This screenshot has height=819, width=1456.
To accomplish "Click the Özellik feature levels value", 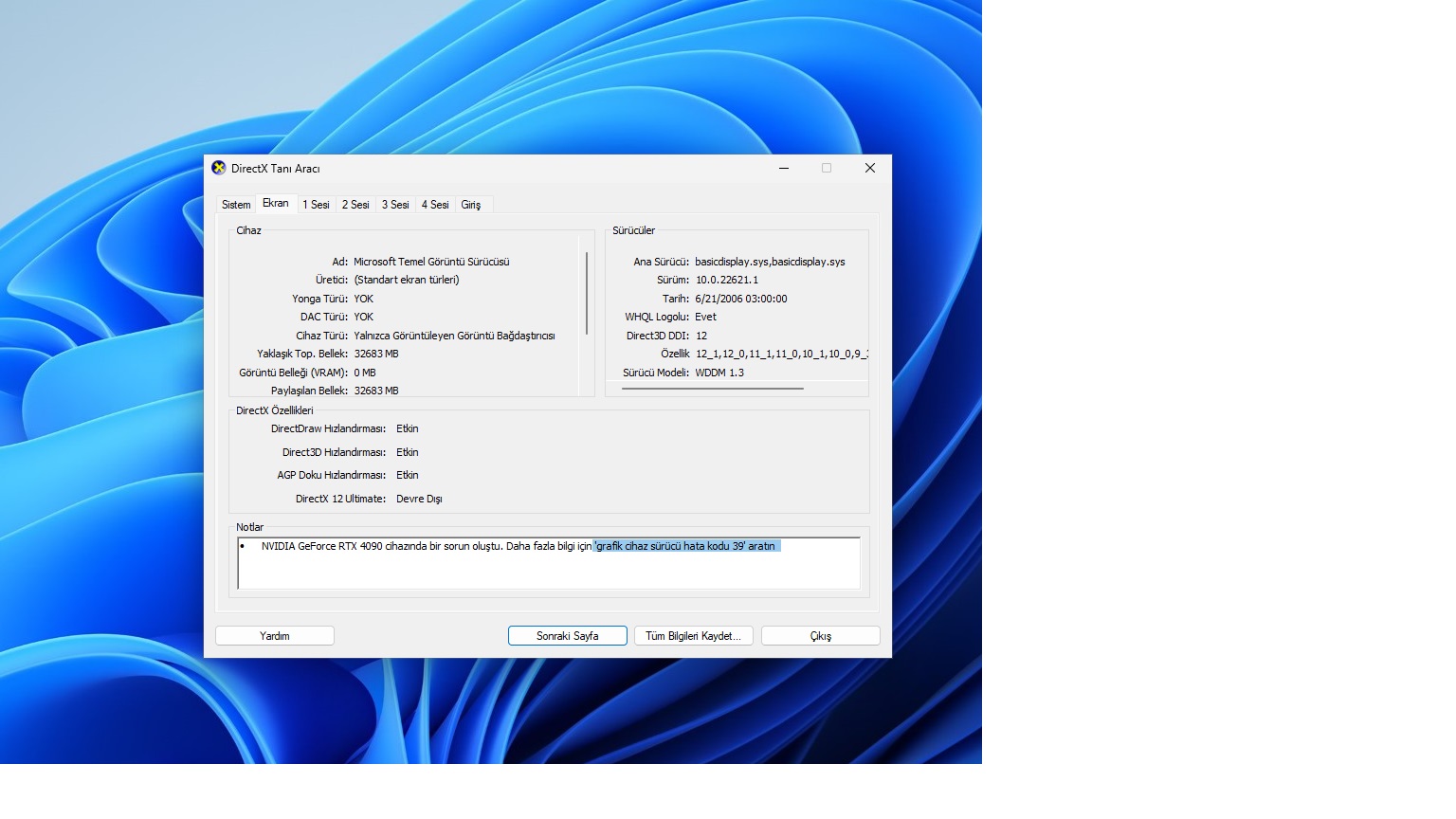I will [782, 354].
